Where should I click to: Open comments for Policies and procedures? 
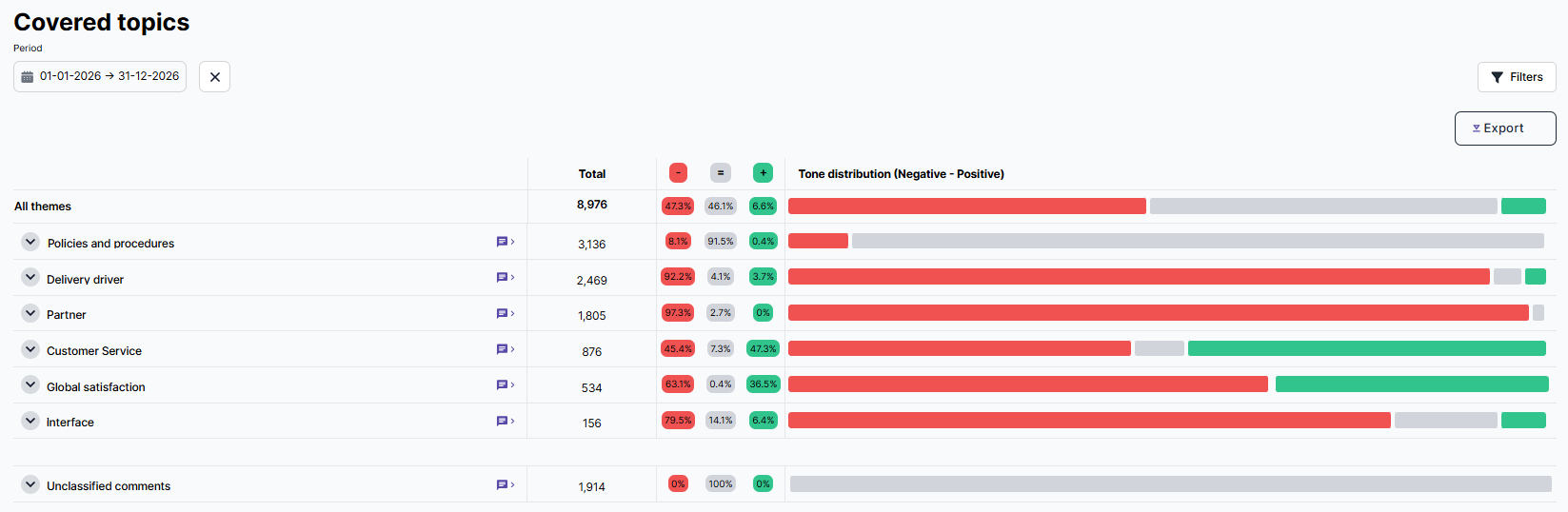(505, 242)
